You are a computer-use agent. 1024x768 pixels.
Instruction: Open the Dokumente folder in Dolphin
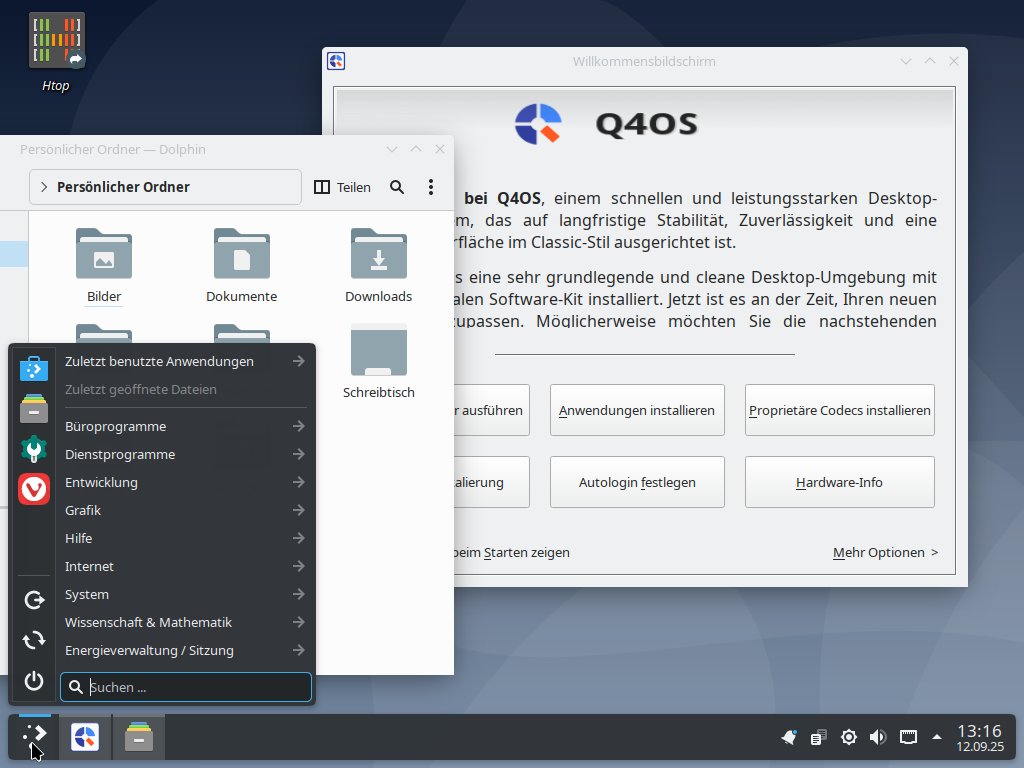point(241,266)
